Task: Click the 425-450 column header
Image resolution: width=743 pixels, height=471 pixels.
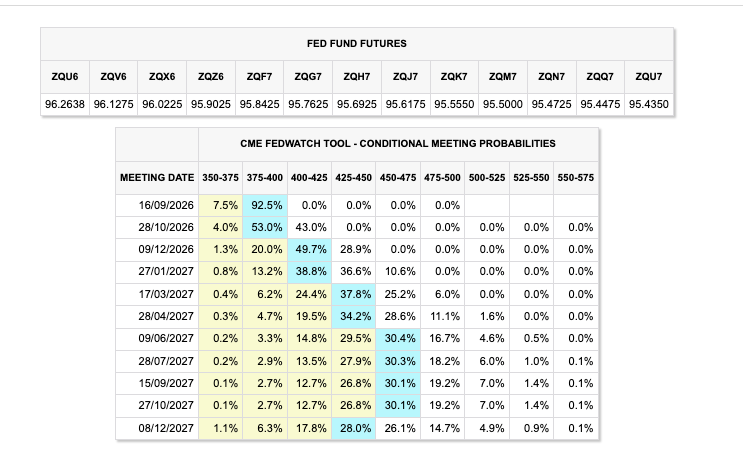Action: (x=353, y=178)
